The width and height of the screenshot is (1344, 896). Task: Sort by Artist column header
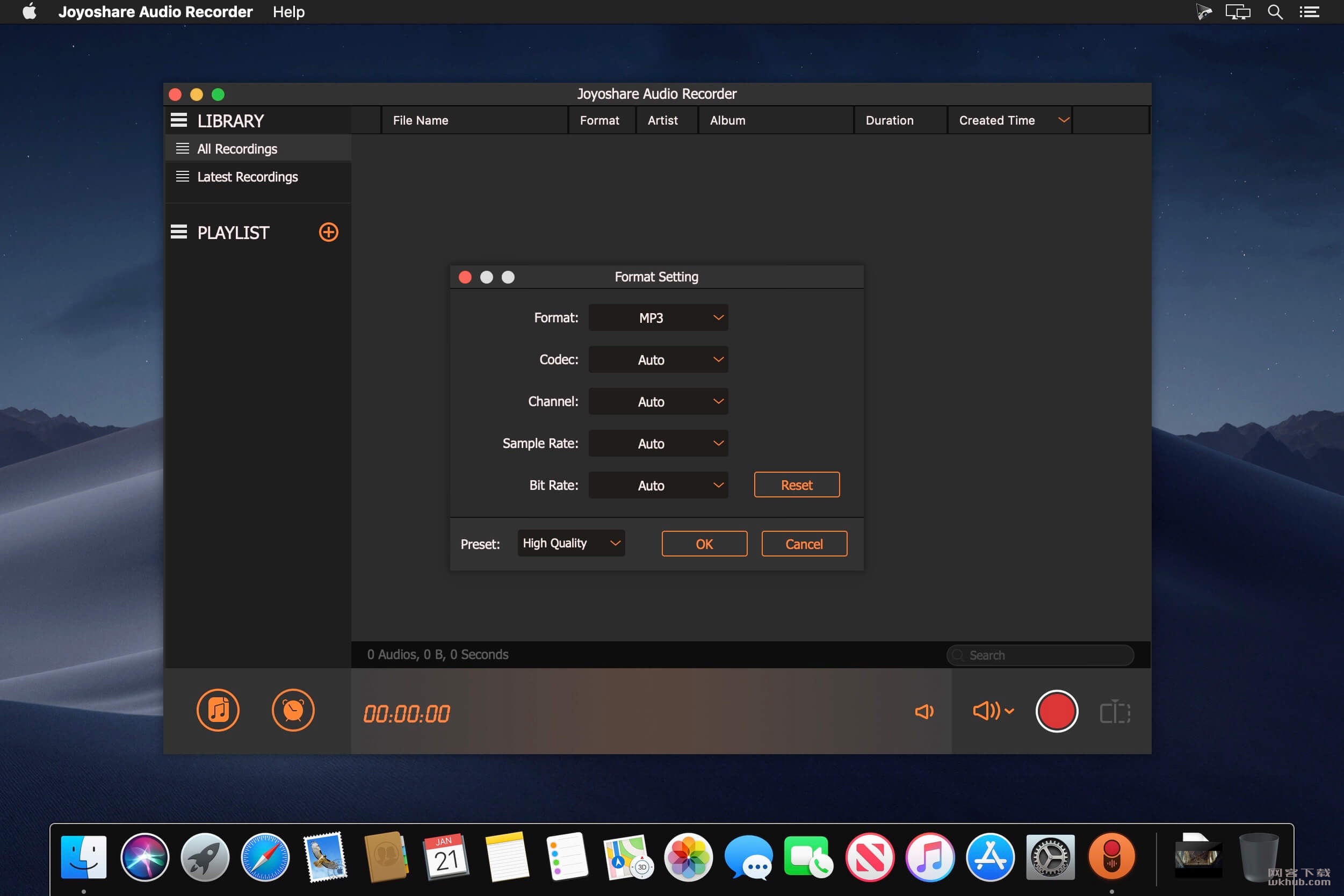tap(666, 120)
